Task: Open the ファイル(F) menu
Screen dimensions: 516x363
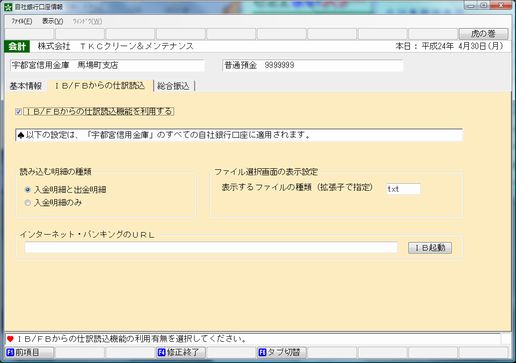Action: click(x=22, y=21)
